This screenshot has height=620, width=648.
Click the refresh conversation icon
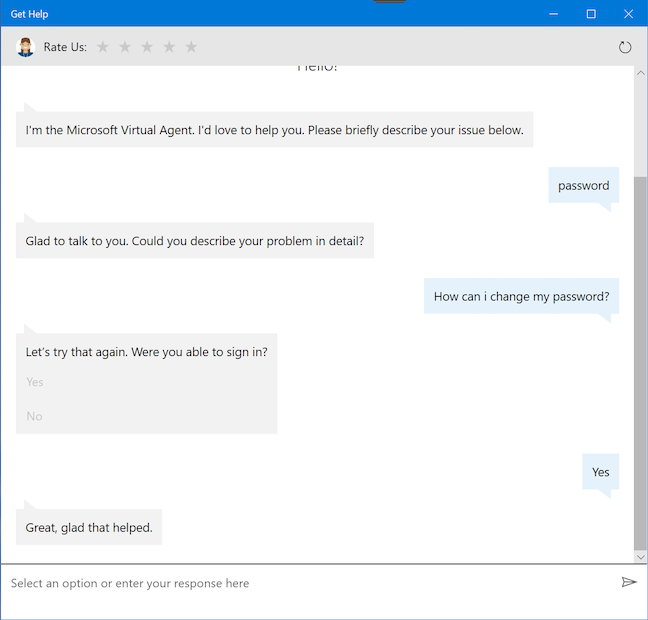[x=625, y=47]
